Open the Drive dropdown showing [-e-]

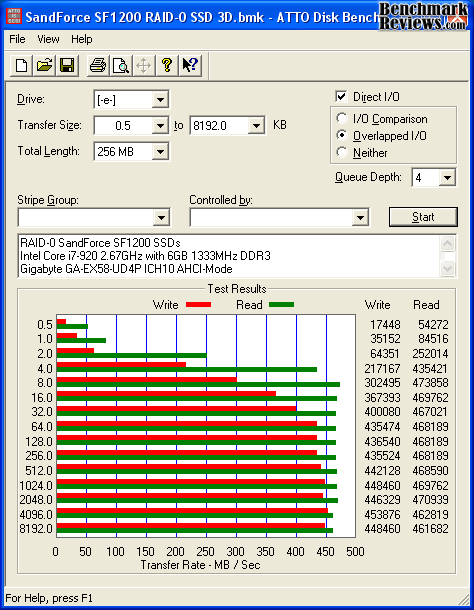pyautogui.click(x=160, y=100)
